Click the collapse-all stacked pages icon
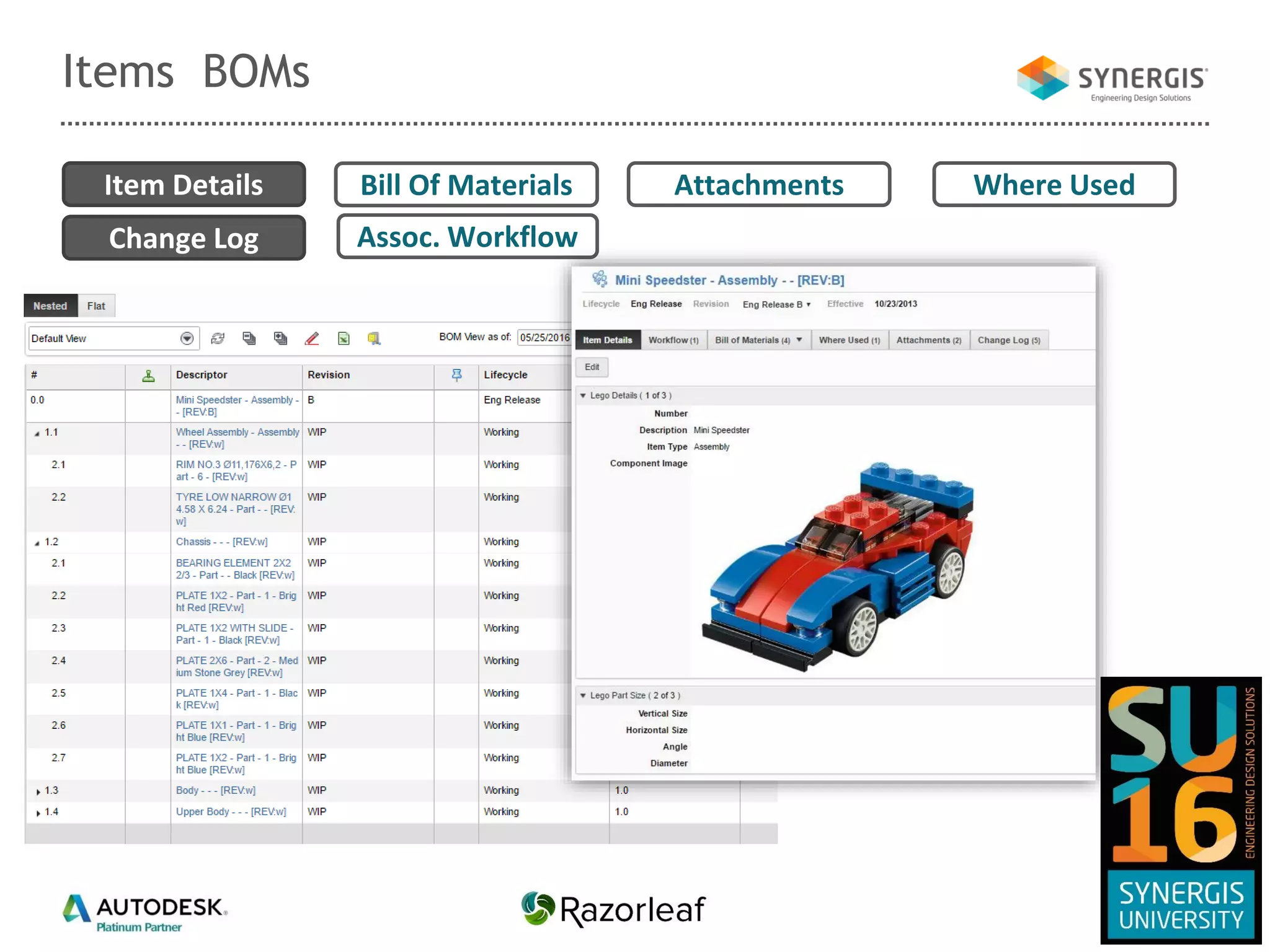The height and width of the screenshot is (952, 1270). 249,338
